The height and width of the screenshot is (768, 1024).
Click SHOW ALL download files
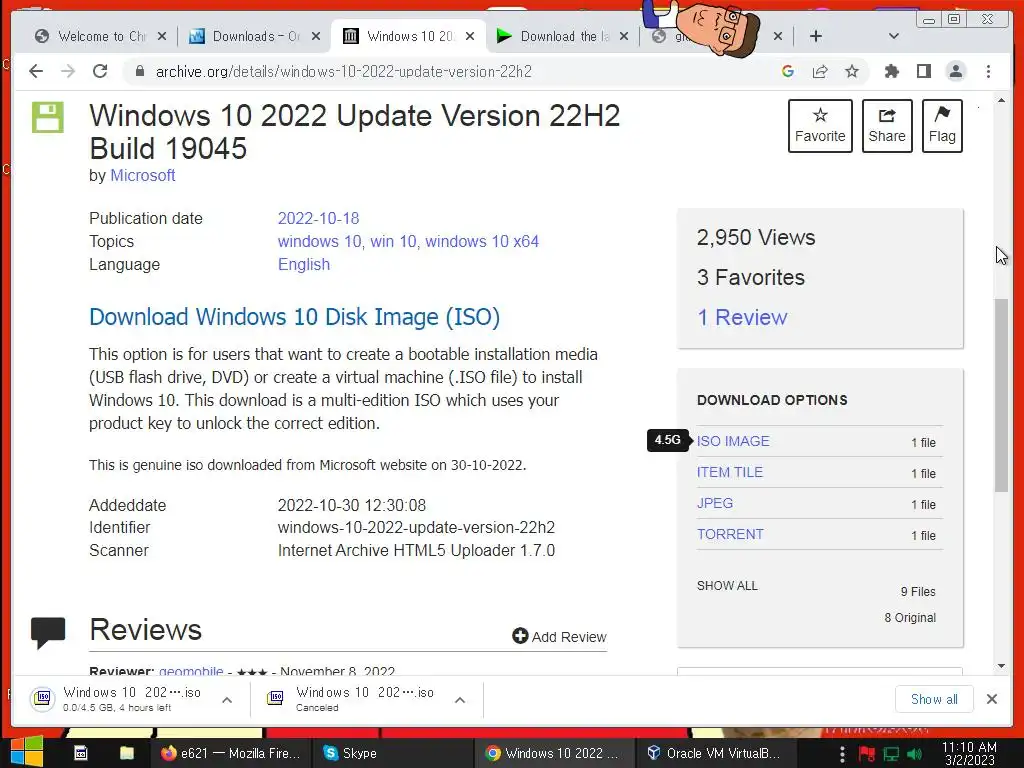727,586
